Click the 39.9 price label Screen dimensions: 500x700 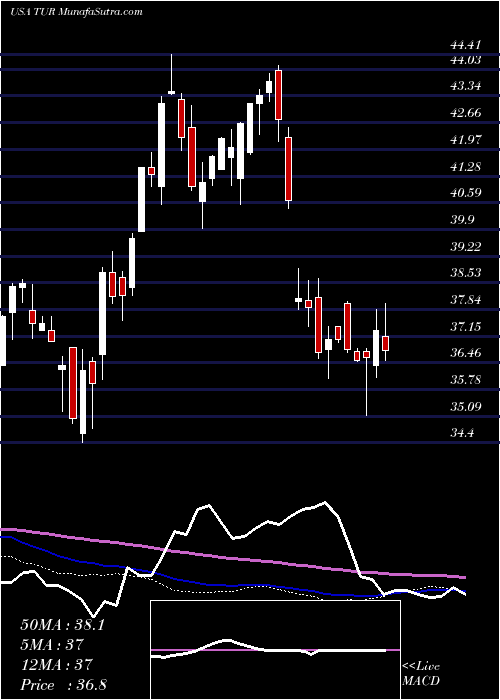462,220
